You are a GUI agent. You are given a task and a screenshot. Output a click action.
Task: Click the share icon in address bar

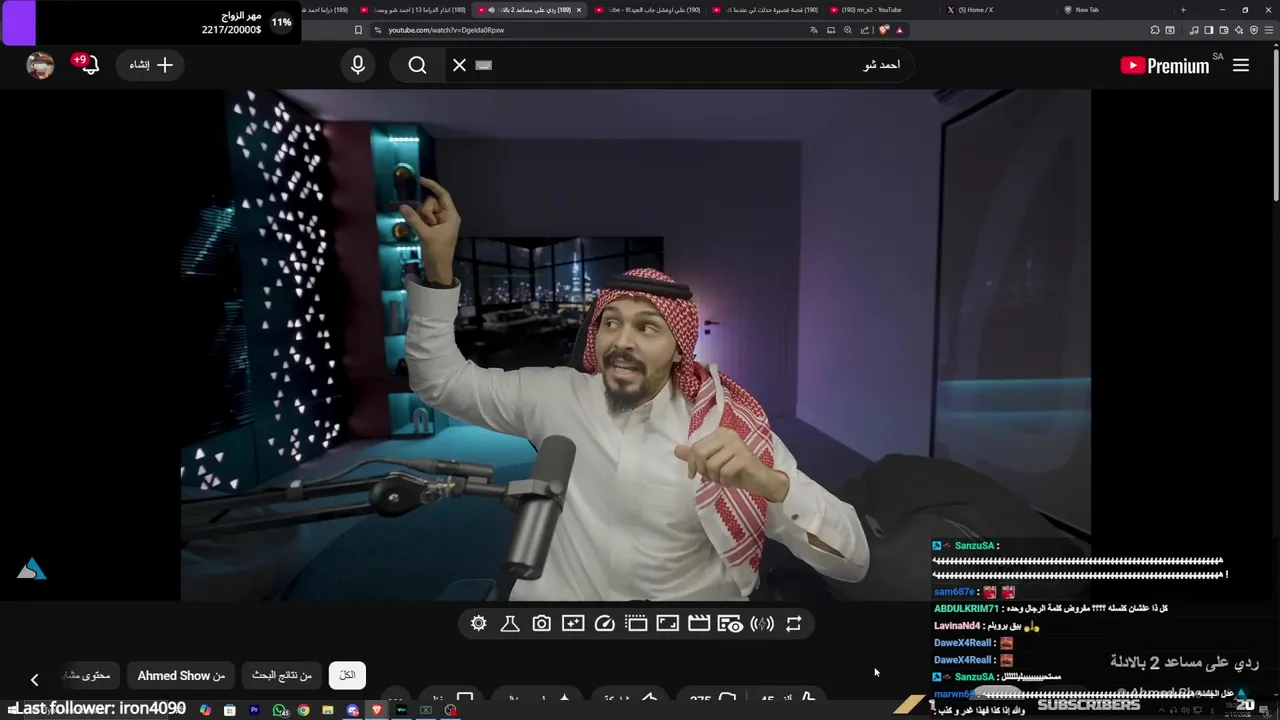pyautogui.click(x=865, y=30)
